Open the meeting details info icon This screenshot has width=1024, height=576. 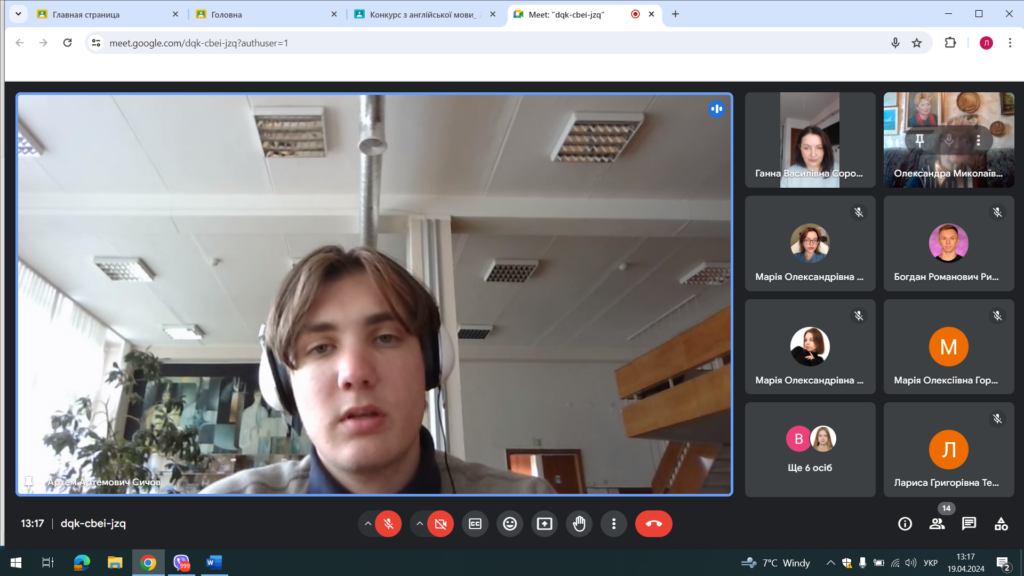tap(905, 523)
